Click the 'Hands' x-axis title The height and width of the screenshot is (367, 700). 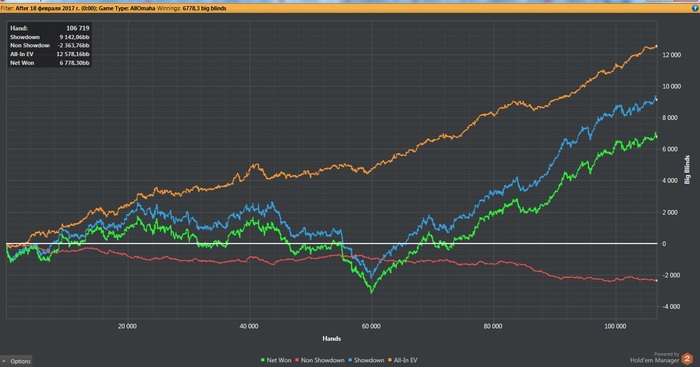332,339
